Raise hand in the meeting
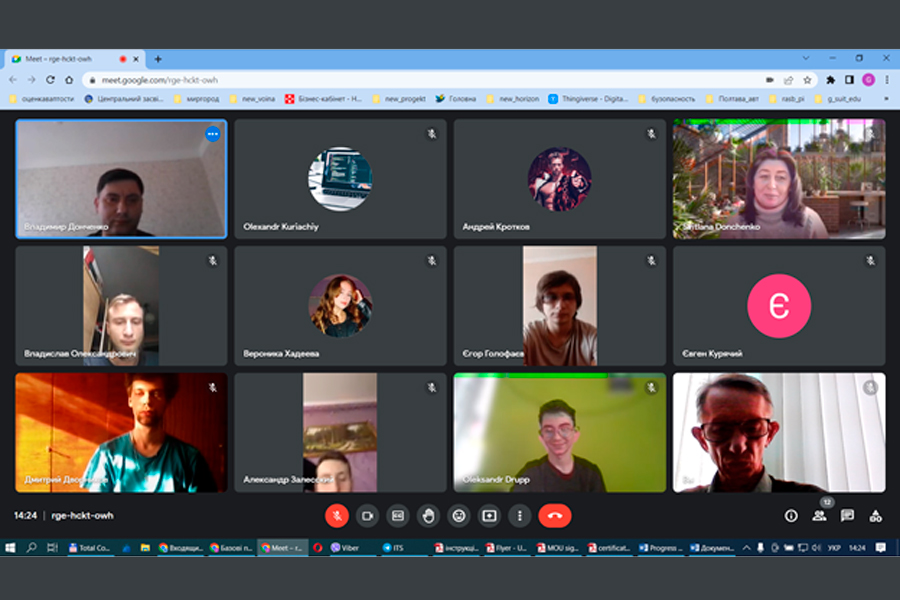The width and height of the screenshot is (900, 600). click(428, 515)
